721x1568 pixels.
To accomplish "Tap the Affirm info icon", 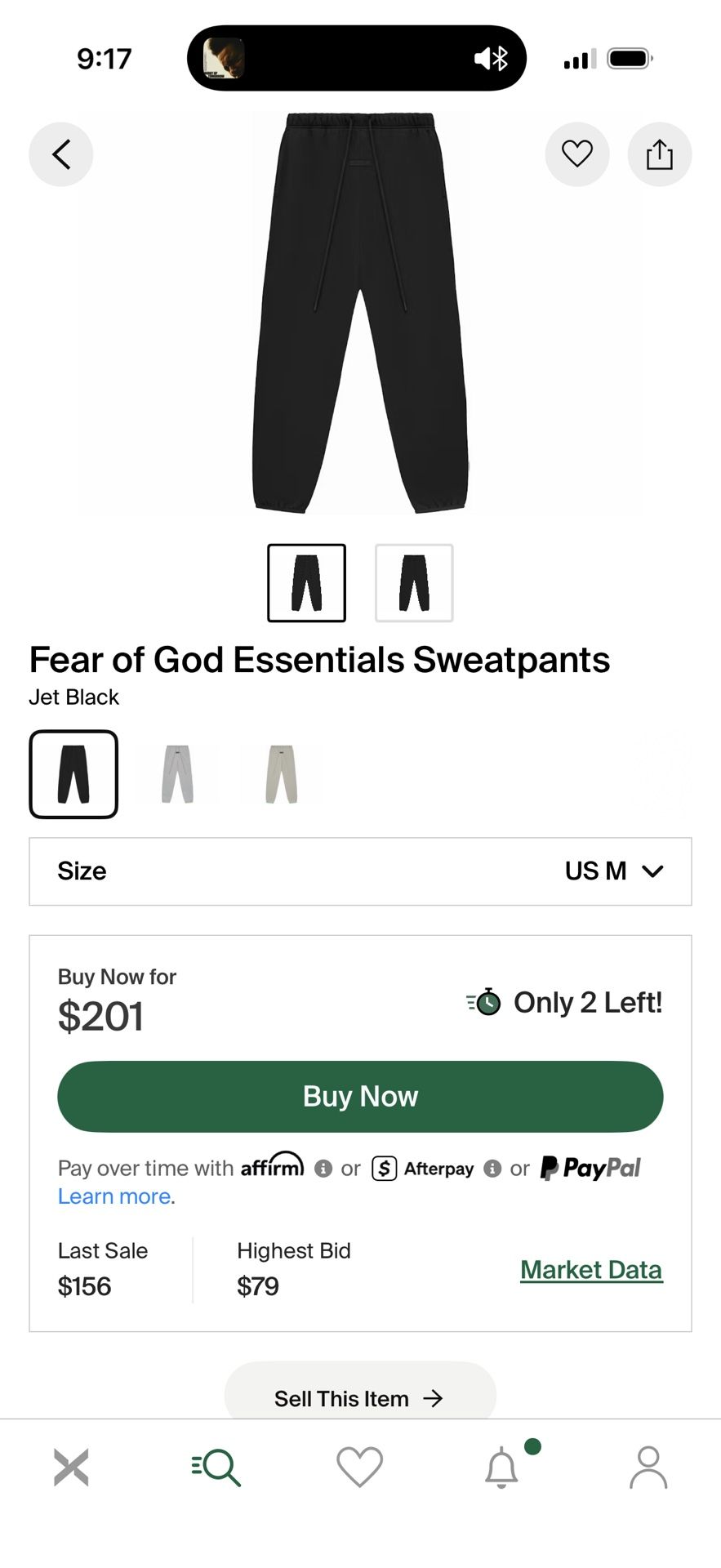I will (323, 1169).
